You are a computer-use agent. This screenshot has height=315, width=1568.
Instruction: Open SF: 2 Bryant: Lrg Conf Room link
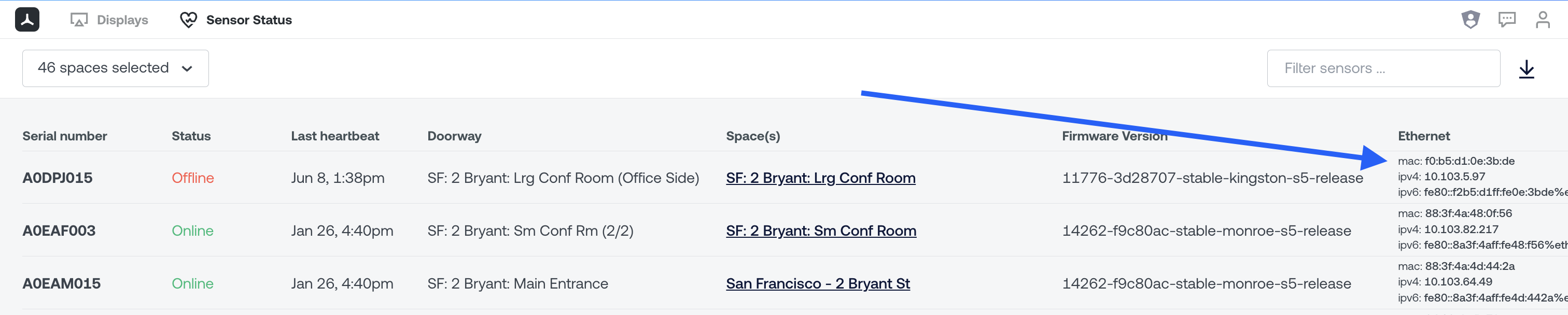click(820, 178)
